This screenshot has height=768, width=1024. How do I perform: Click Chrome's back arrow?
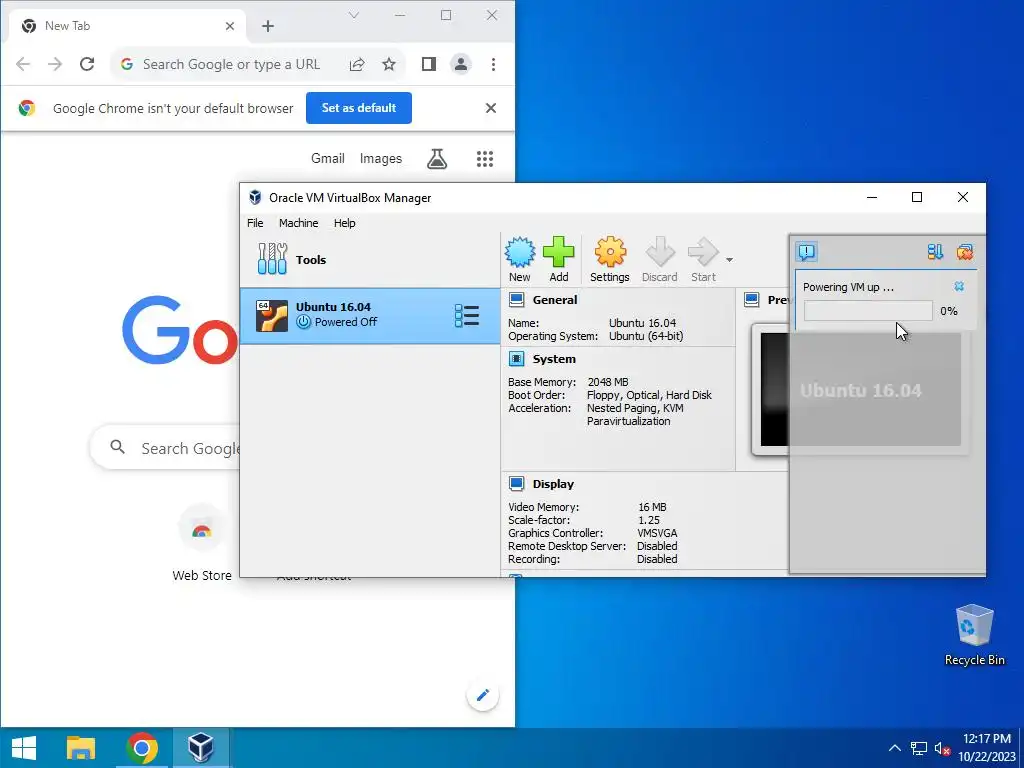23,64
